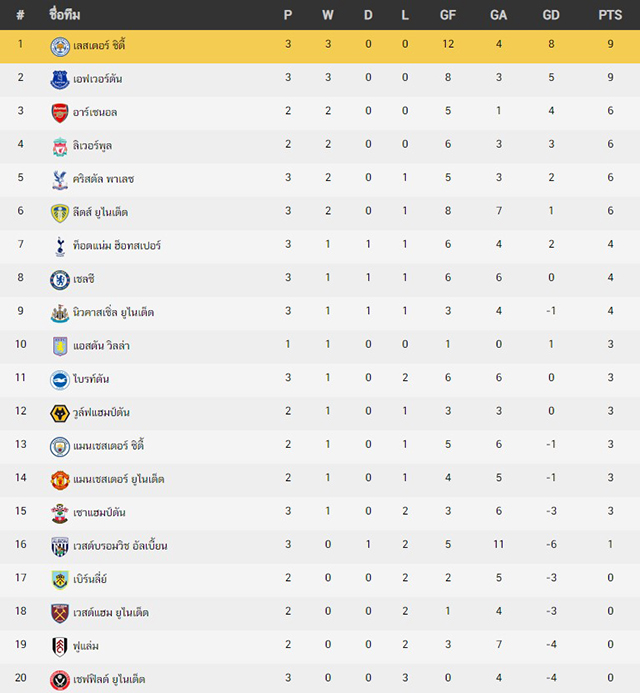This screenshot has width=640, height=693.
Task: Select the ชื่อทีม column header
Action: (65, 15)
